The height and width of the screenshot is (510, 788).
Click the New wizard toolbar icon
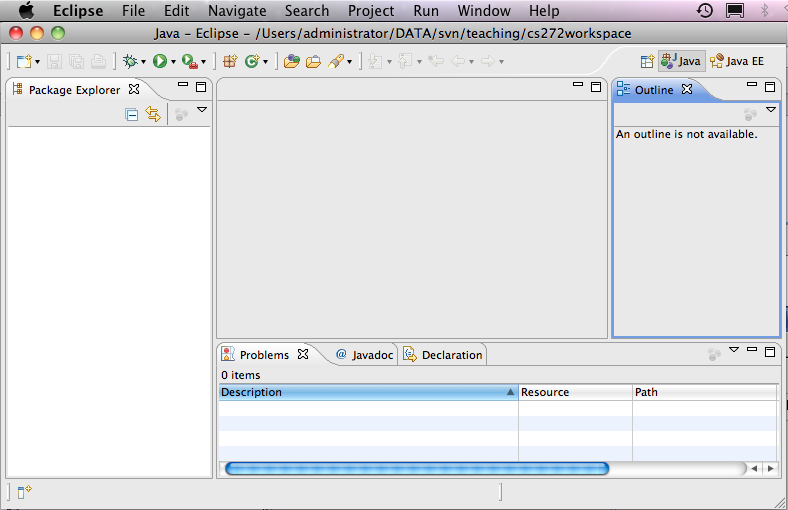pyautogui.click(x=24, y=61)
